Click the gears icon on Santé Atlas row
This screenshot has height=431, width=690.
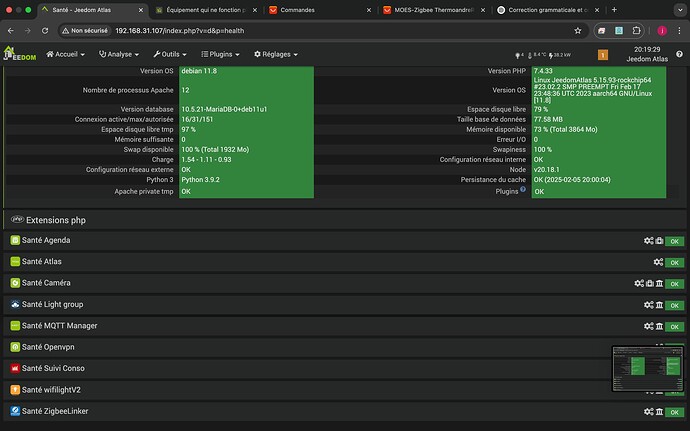658,262
